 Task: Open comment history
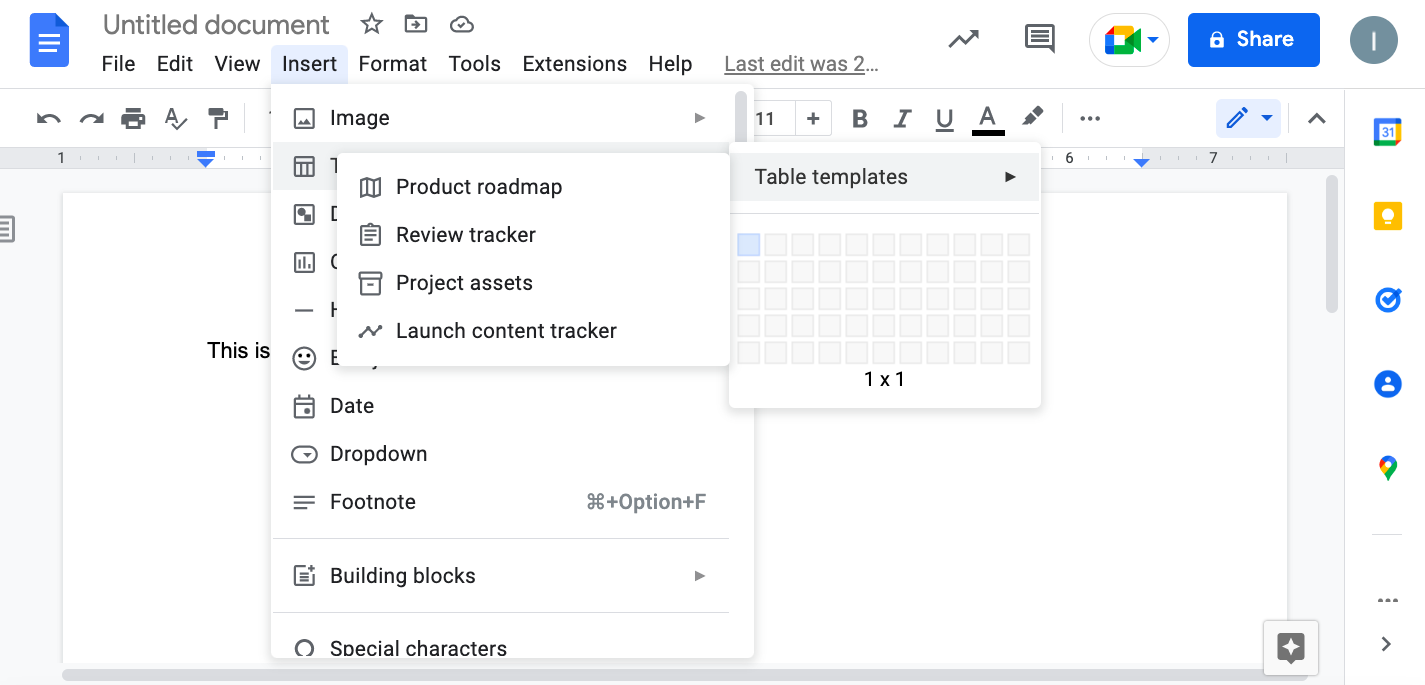pos(1039,38)
